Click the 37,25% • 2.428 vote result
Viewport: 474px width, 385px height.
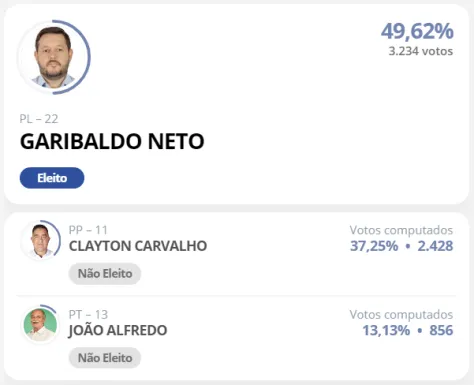[402, 246]
